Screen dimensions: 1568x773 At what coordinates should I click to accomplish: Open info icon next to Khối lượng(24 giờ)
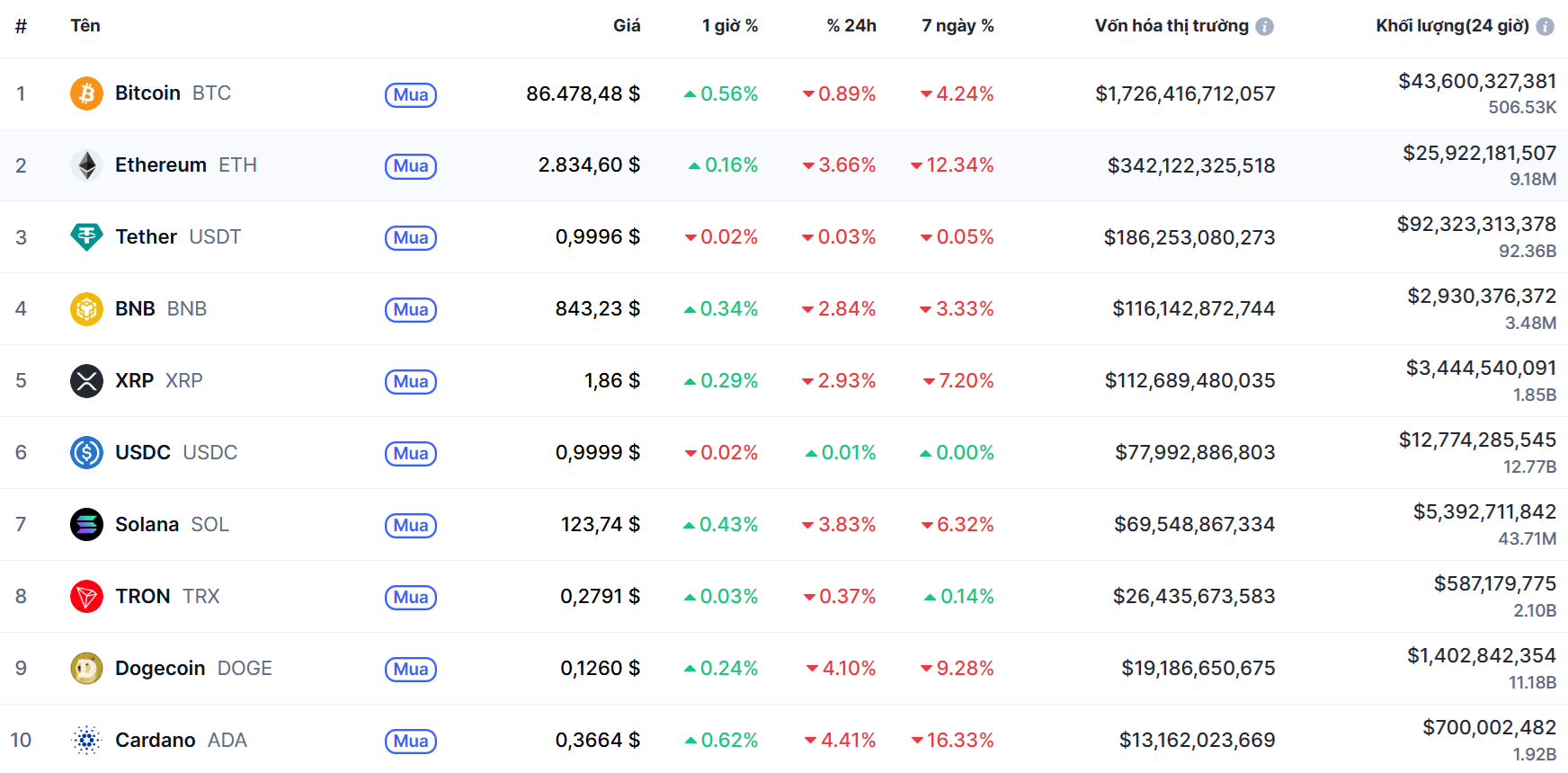coord(1545,26)
